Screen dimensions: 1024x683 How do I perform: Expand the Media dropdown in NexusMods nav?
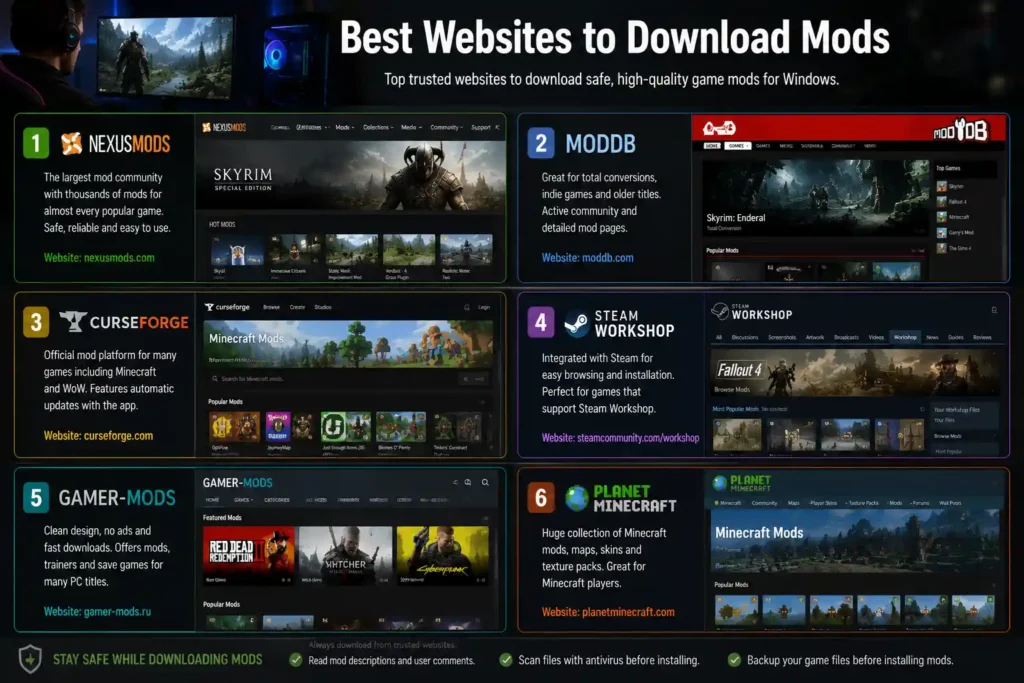[411, 127]
